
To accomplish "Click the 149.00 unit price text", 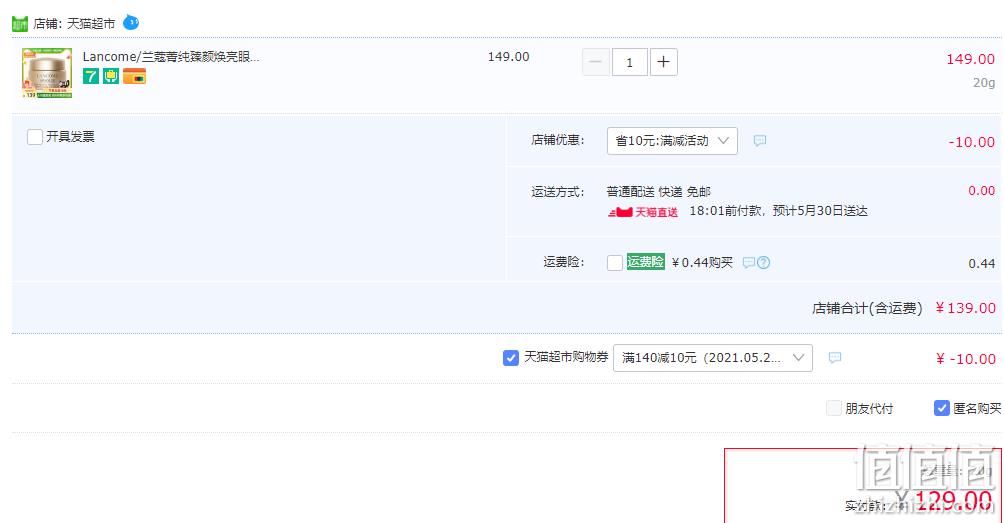I will click(508, 56).
